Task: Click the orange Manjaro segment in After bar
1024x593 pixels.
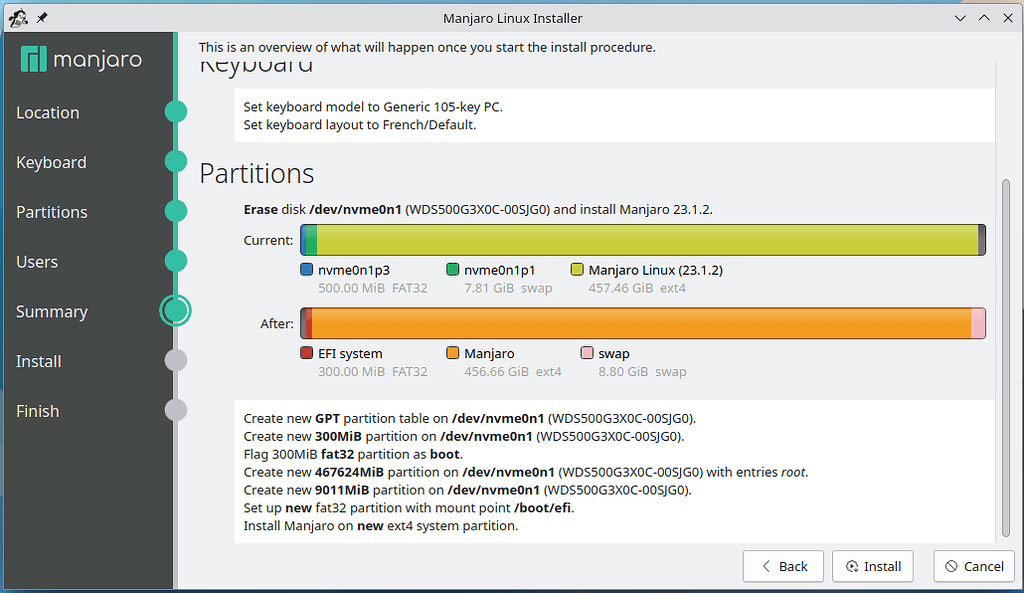Action: point(640,323)
